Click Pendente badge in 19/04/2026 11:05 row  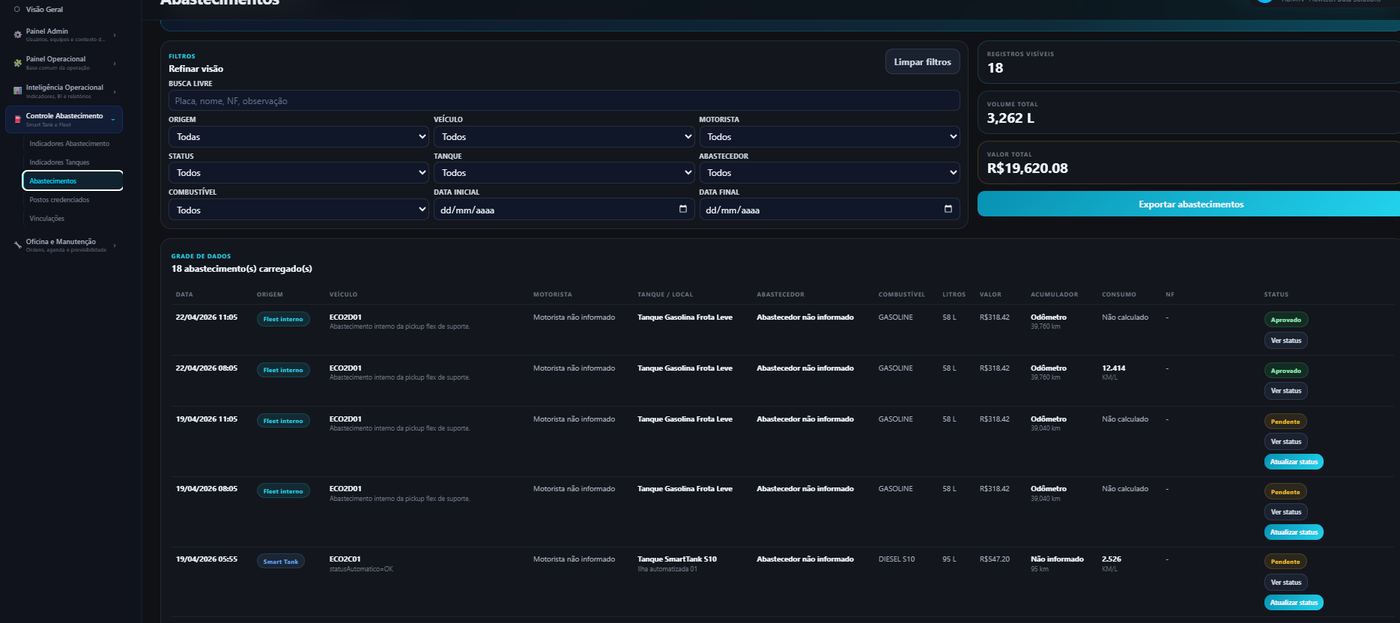[x=1285, y=421]
